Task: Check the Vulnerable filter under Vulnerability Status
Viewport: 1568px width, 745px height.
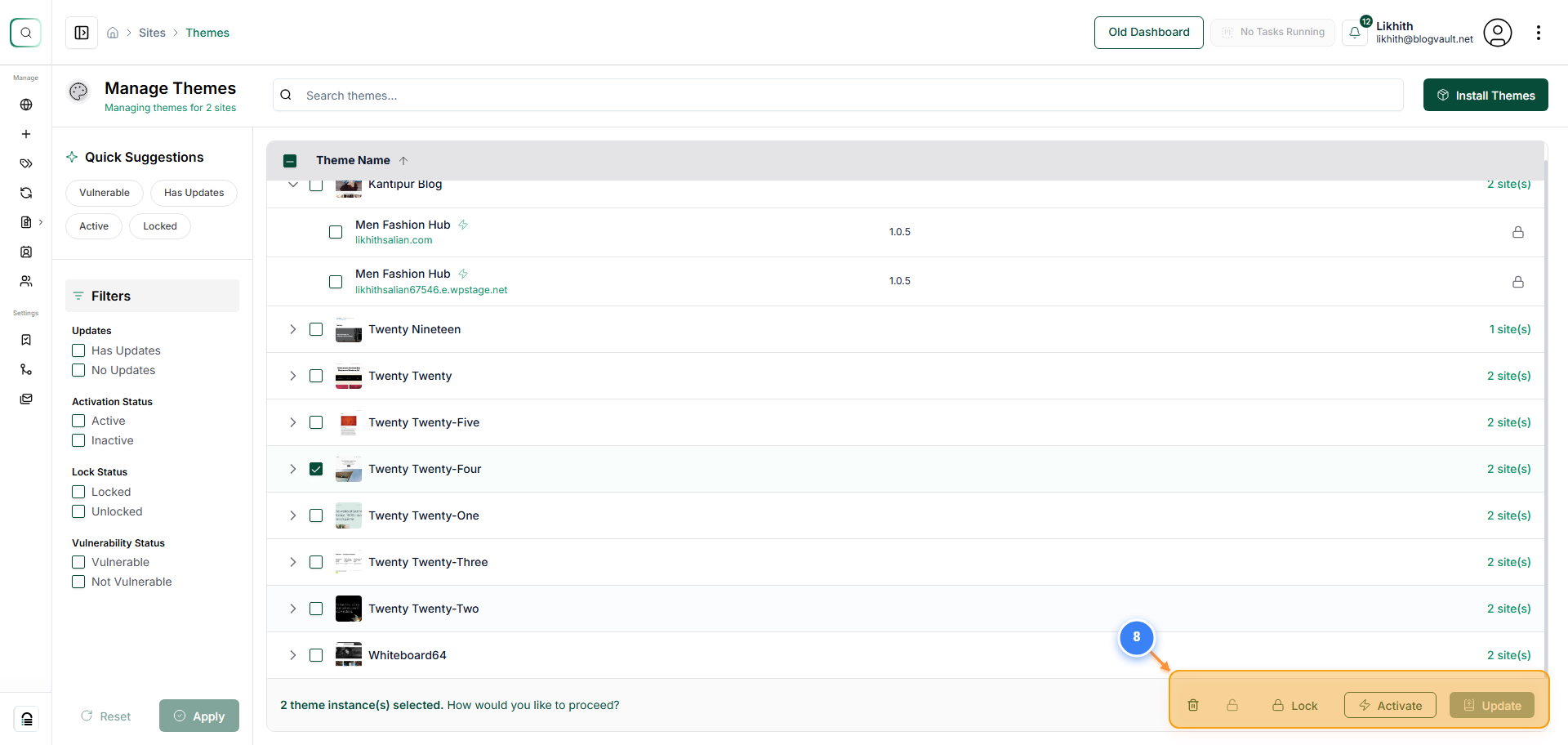Action: pyautogui.click(x=78, y=562)
